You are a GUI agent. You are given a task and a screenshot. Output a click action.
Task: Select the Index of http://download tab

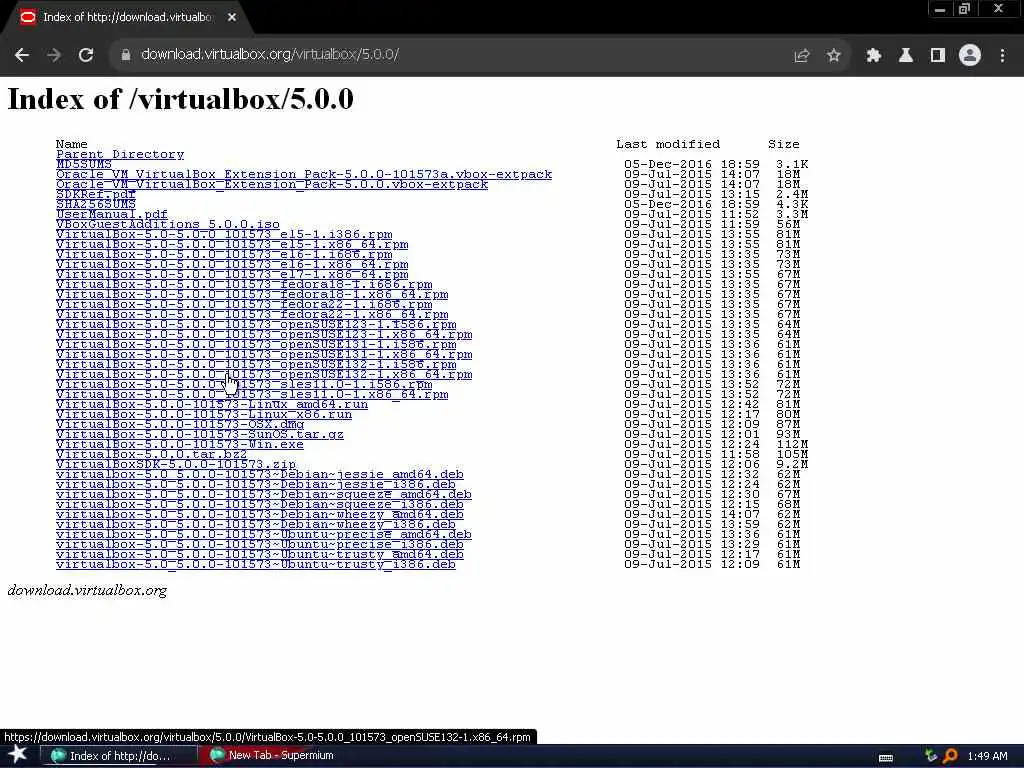pyautogui.click(x=127, y=18)
